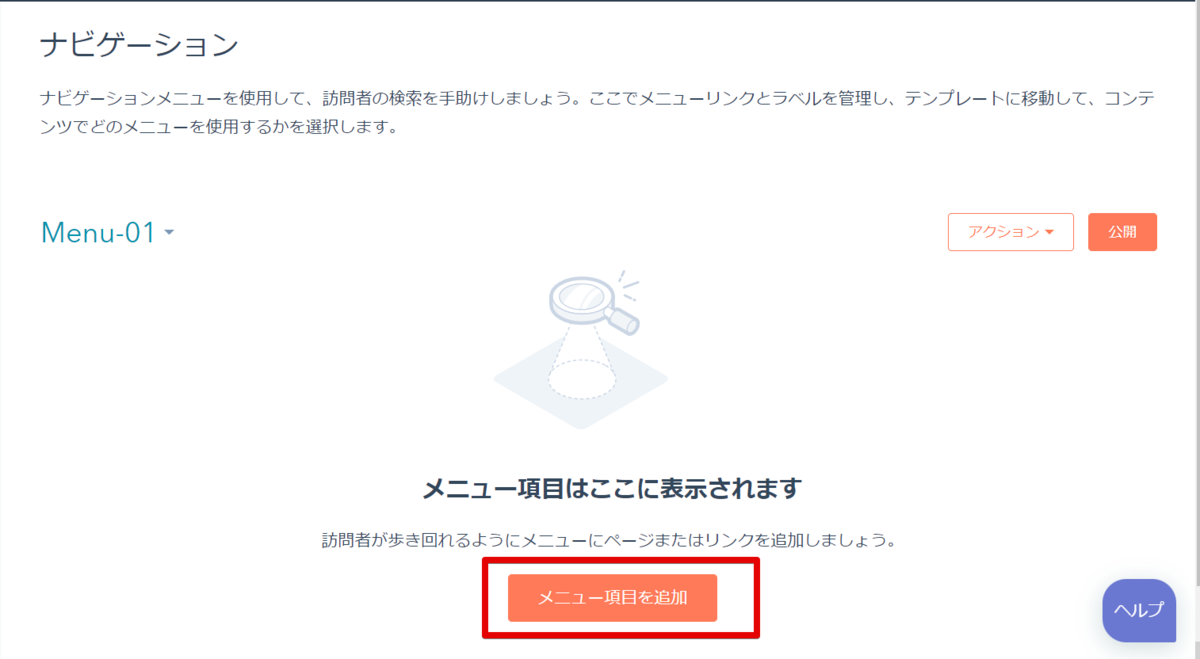Click the magnifying glass lens illustration
This screenshot has width=1200, height=659.
point(580,297)
